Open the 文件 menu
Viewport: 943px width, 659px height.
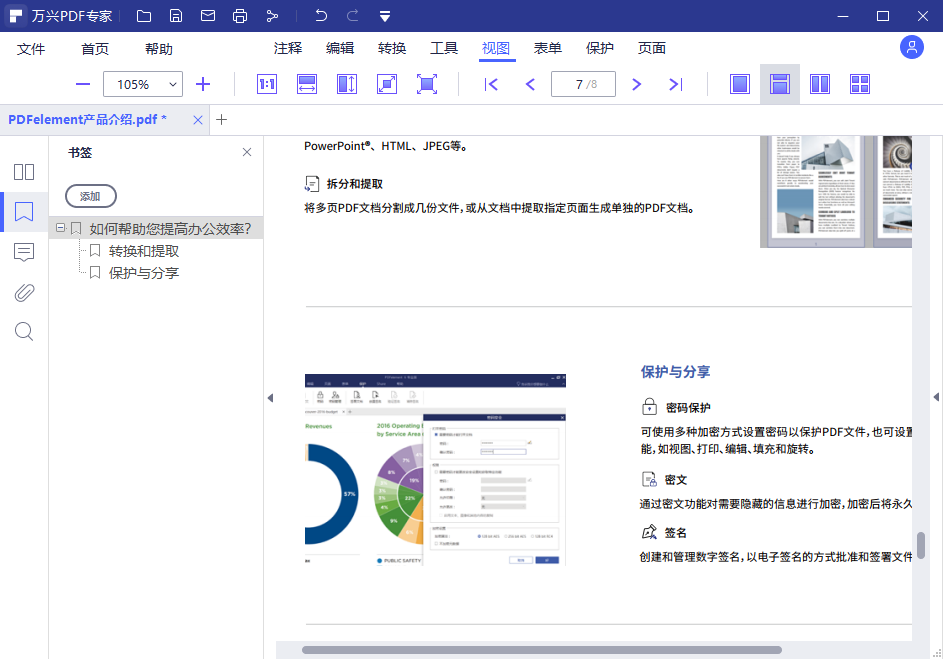[31, 47]
